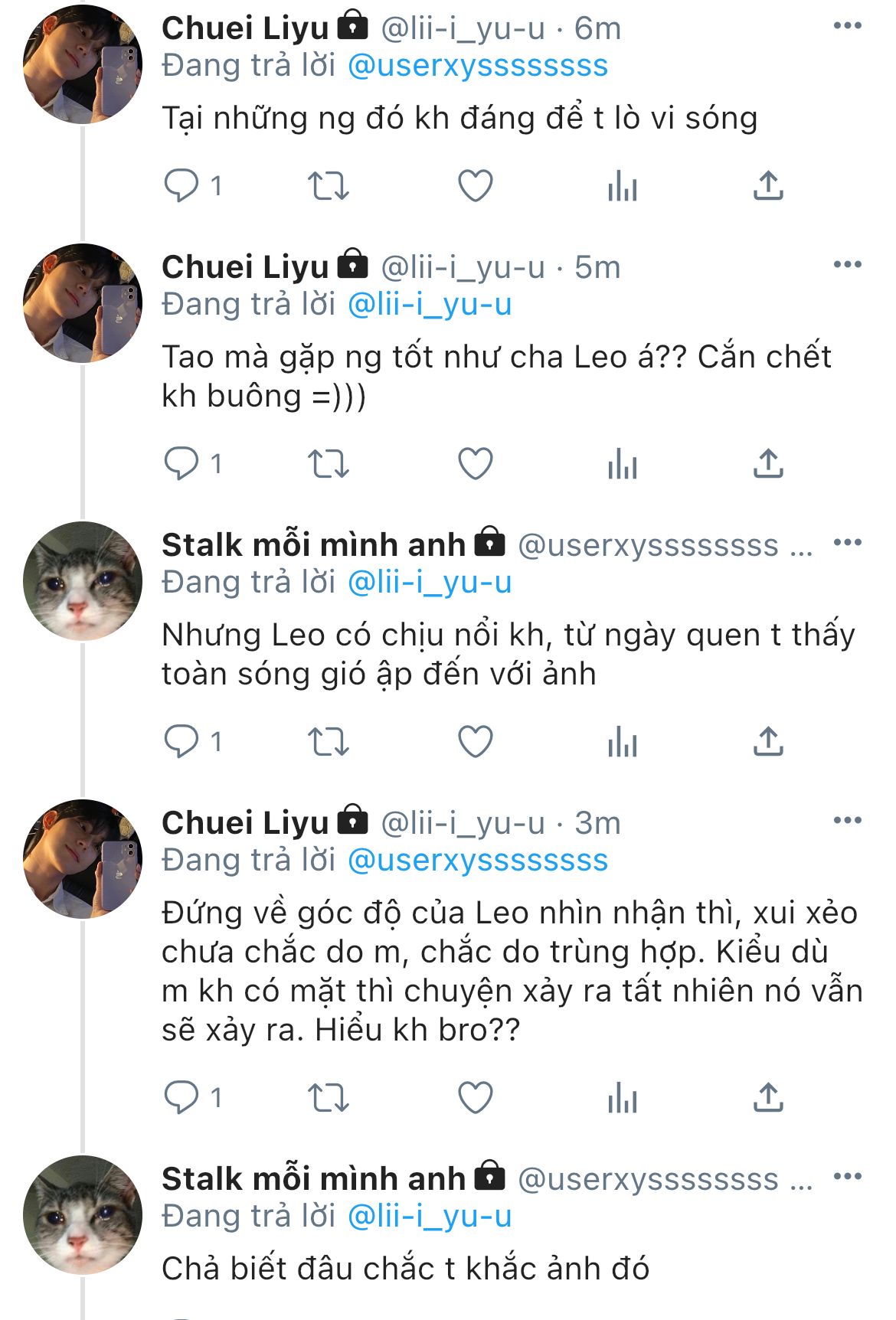Retweet the "sóng gió ập đến" tweet

click(x=328, y=742)
